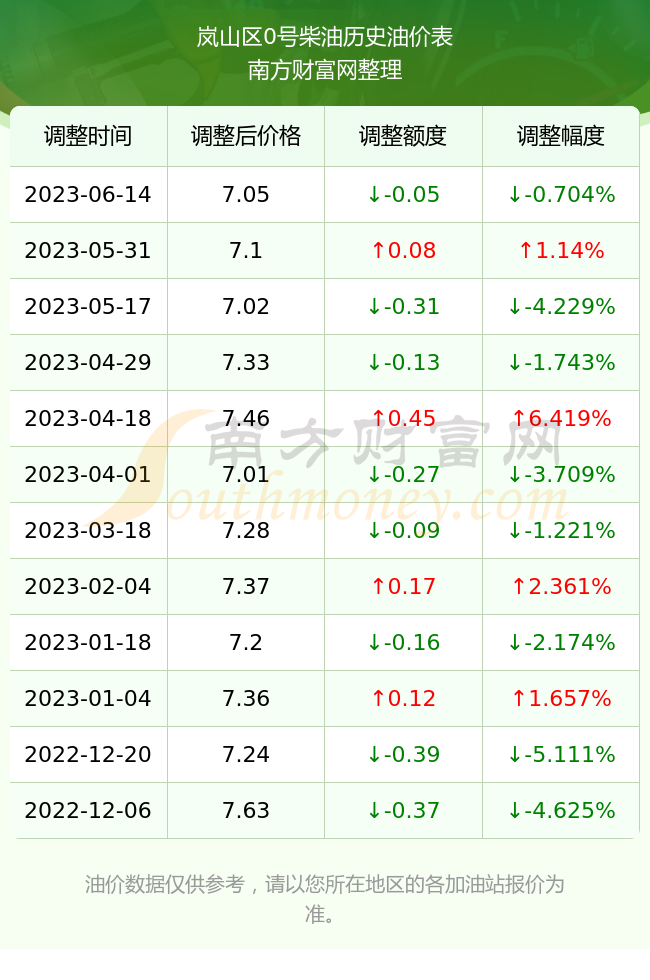
Task: Click the price 7.05 cell
Action: [x=246, y=194]
